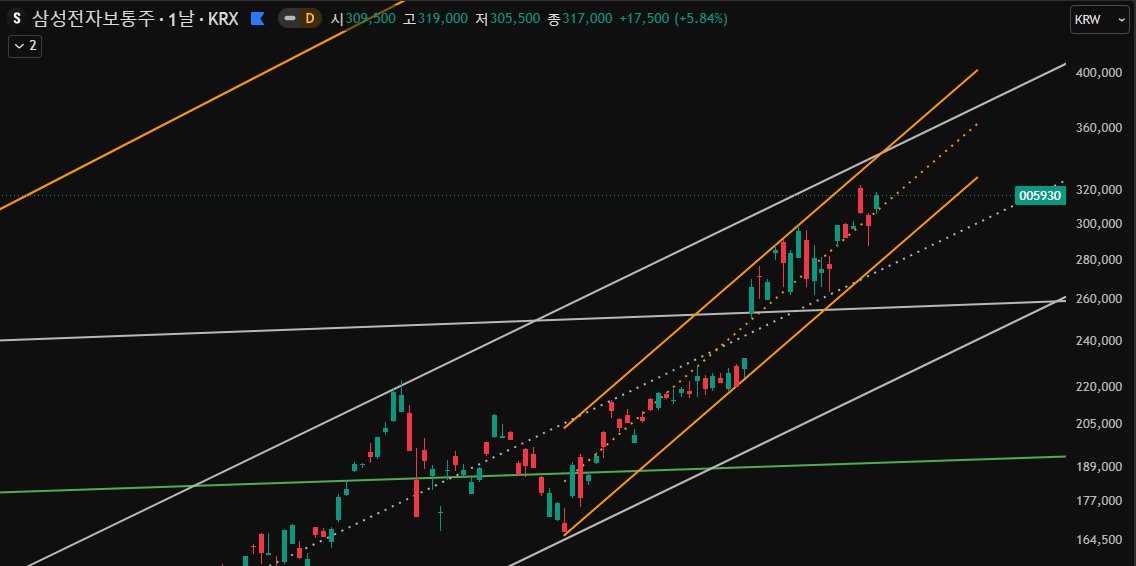Click the blue flag icon beside KRX
The height and width of the screenshot is (566, 1136).
[x=257, y=19]
